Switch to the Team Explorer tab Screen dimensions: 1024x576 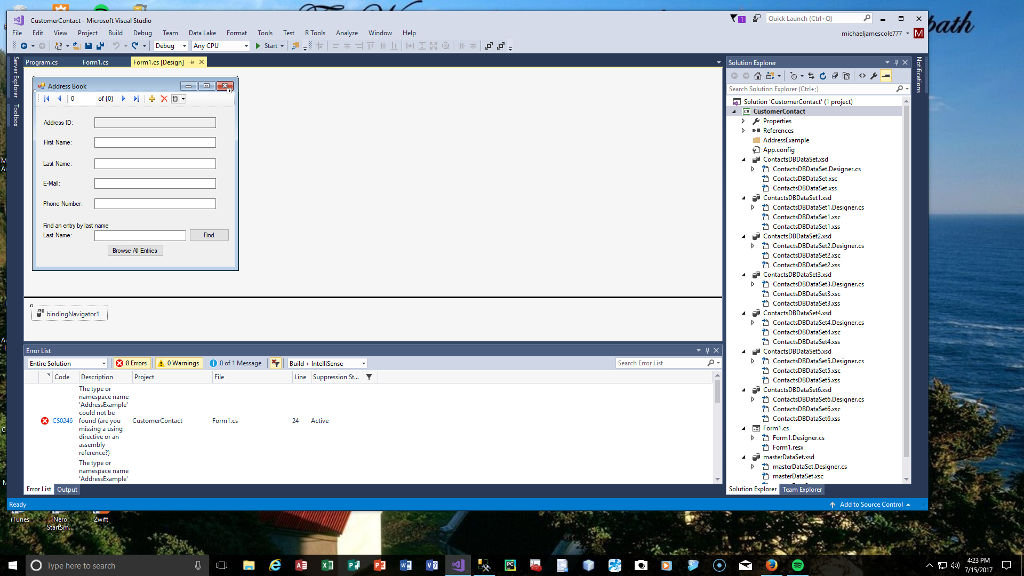802,489
